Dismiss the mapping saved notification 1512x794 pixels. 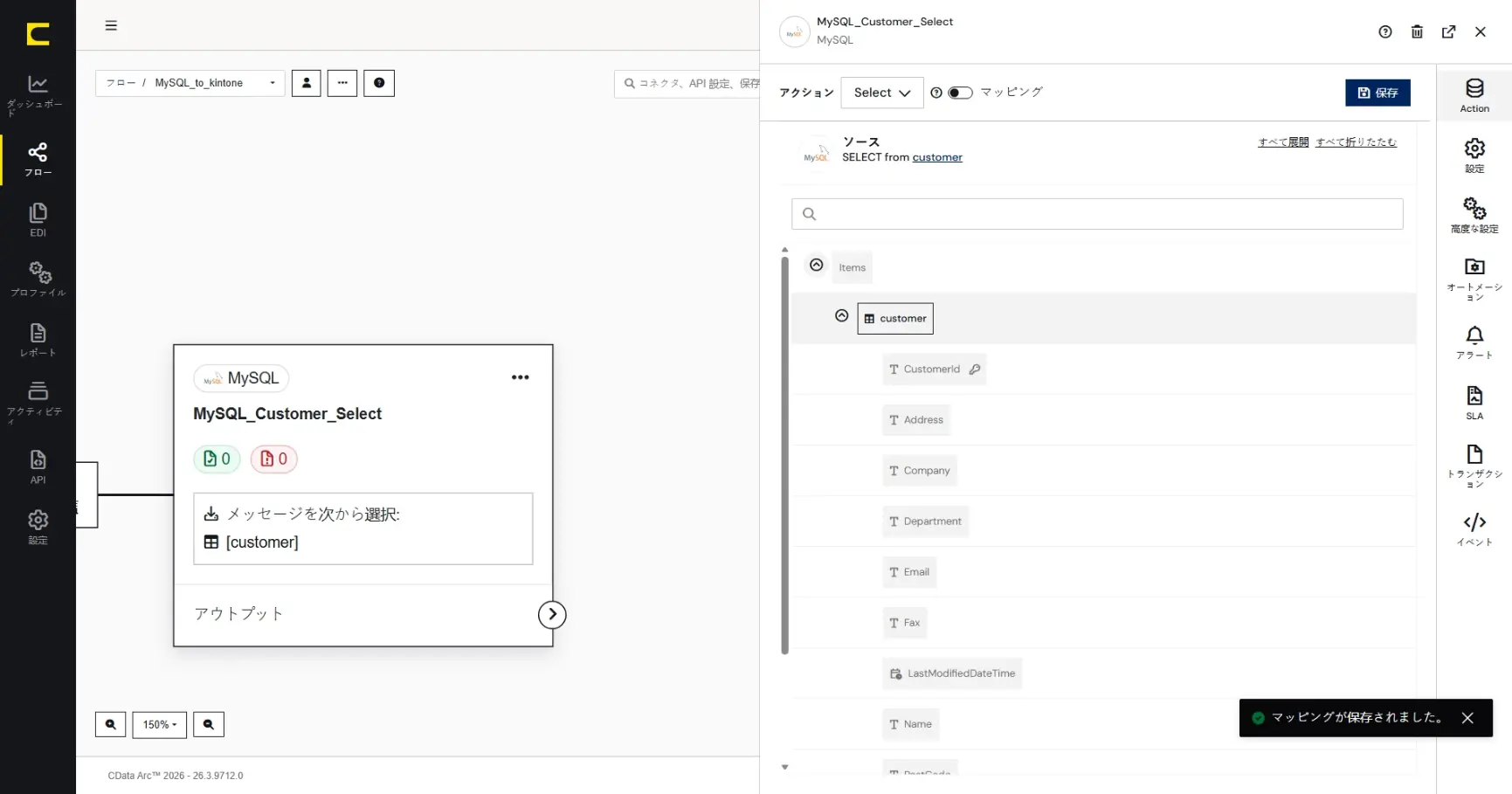[x=1467, y=718]
